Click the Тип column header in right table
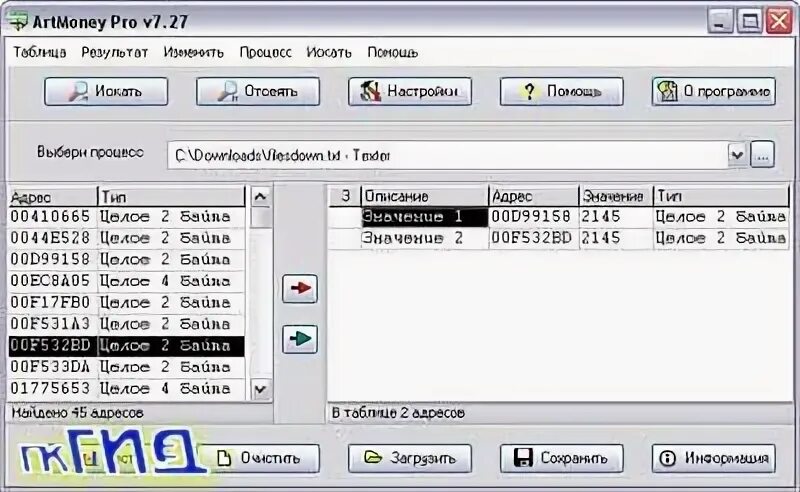800x492 pixels. click(x=721, y=196)
